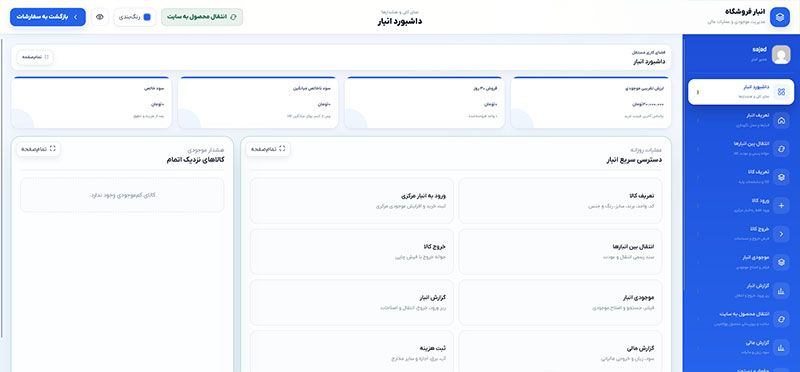Open the ثبت هزینه quick-access card
Viewport: 800px width, 372px height.
point(352,352)
